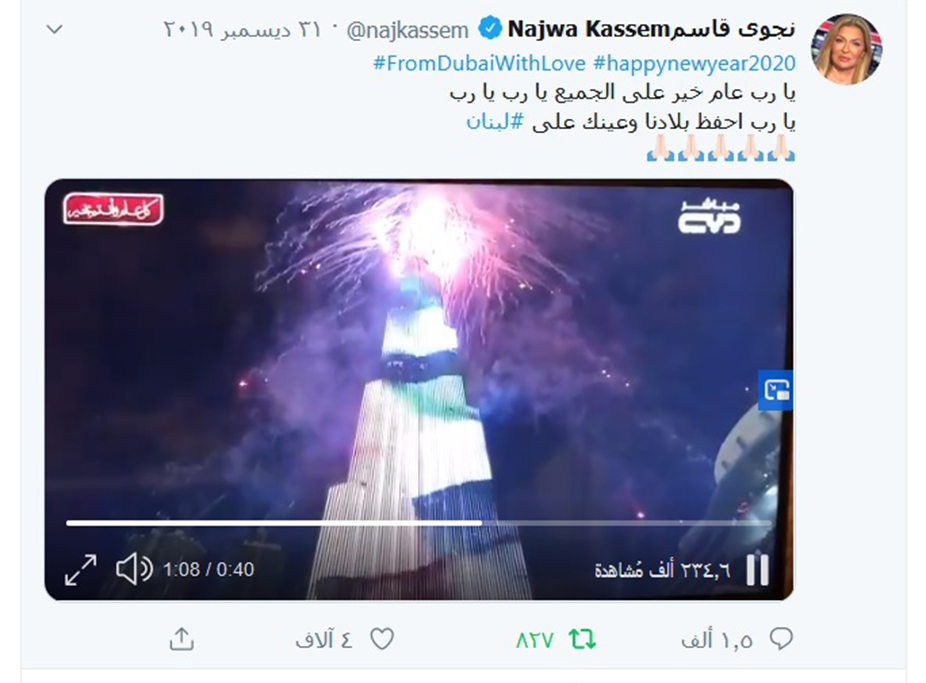
Task: Open the tweet date ٣١ ديسمبر ٢٠١٩
Action: (242, 29)
